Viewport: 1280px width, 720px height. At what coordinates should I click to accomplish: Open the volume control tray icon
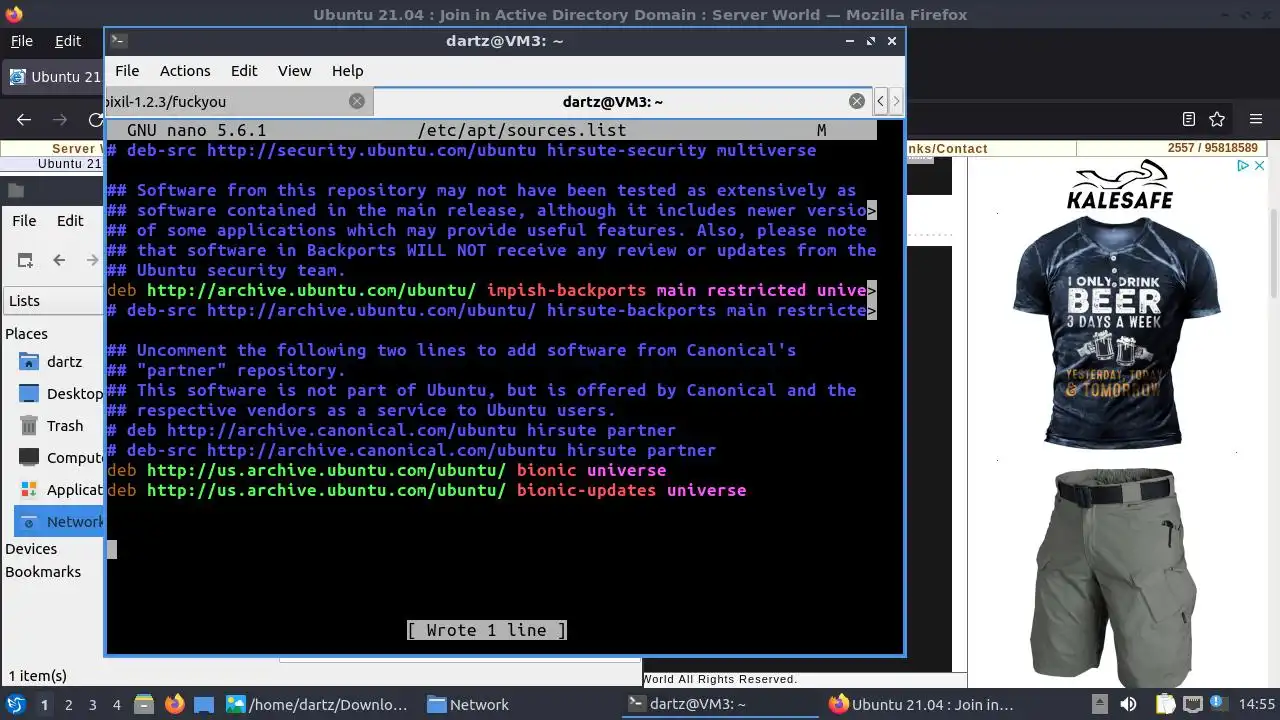pyautogui.click(x=1128, y=704)
